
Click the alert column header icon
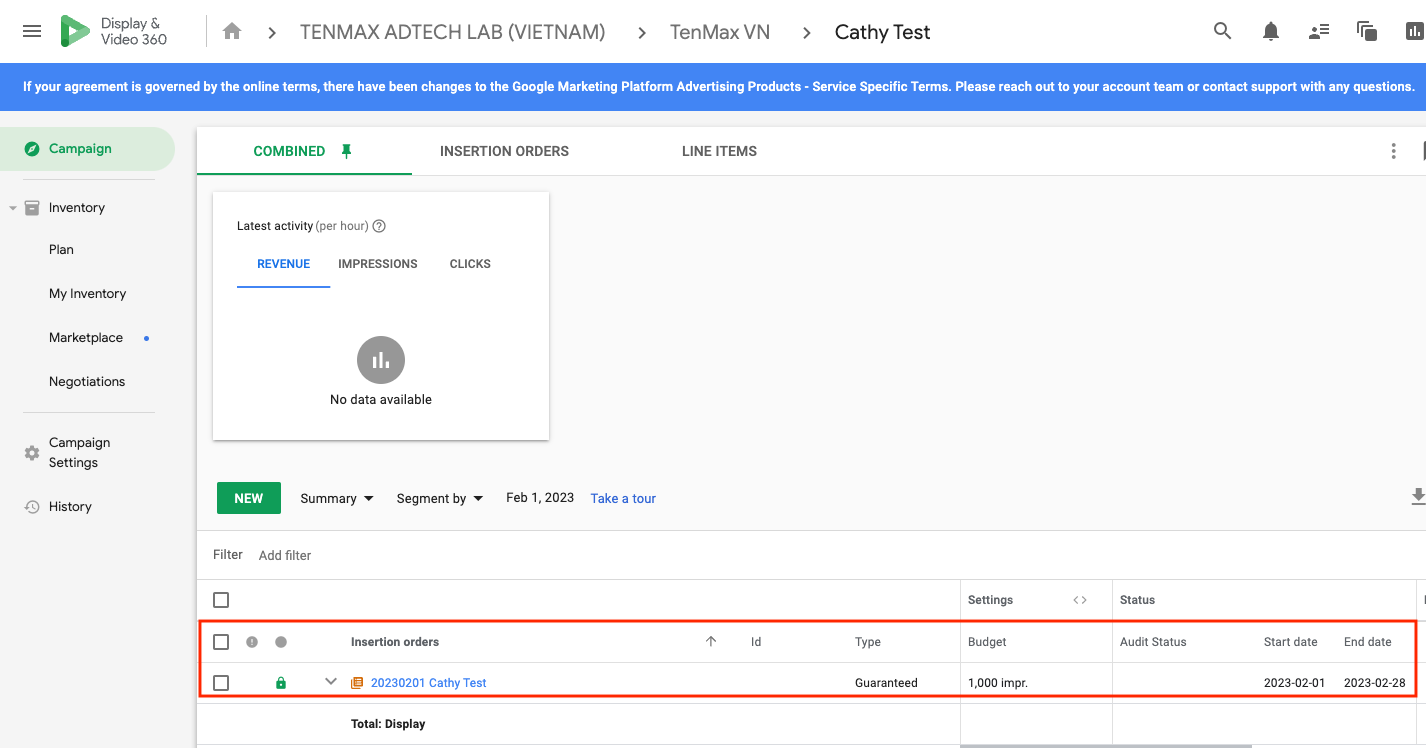click(252, 642)
